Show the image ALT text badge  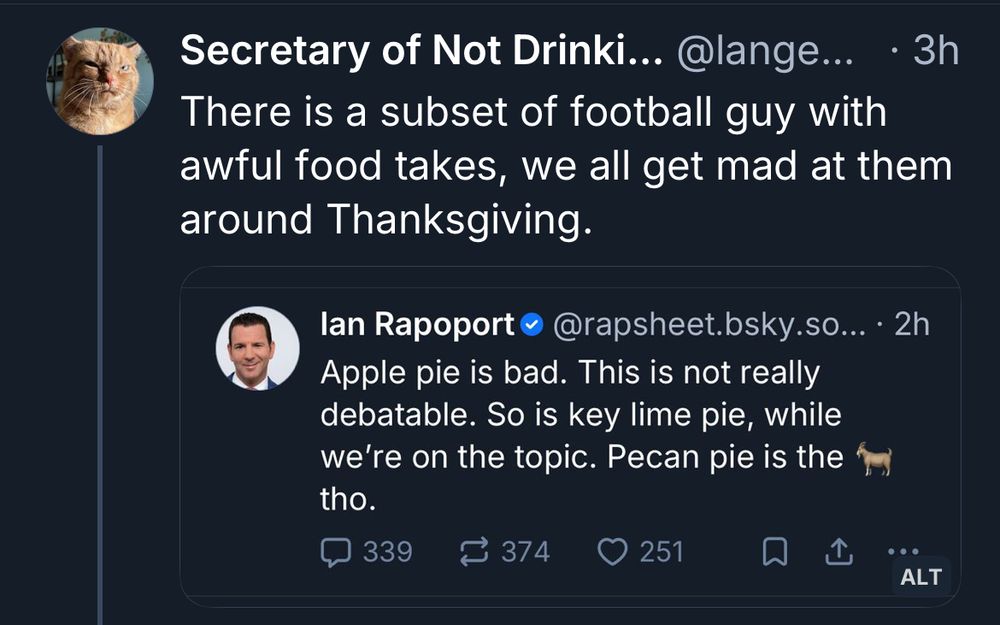pyautogui.click(x=921, y=577)
